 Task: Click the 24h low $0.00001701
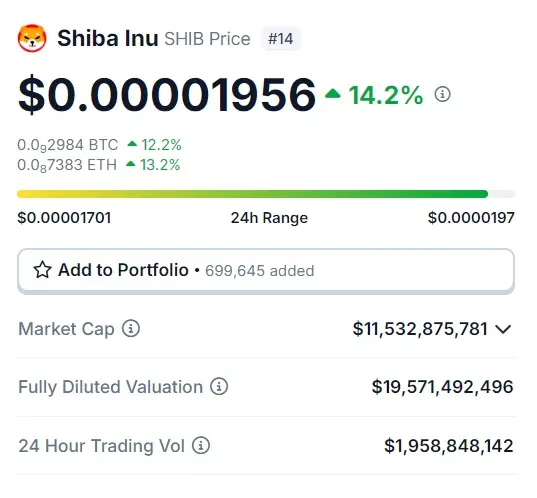[64, 218]
